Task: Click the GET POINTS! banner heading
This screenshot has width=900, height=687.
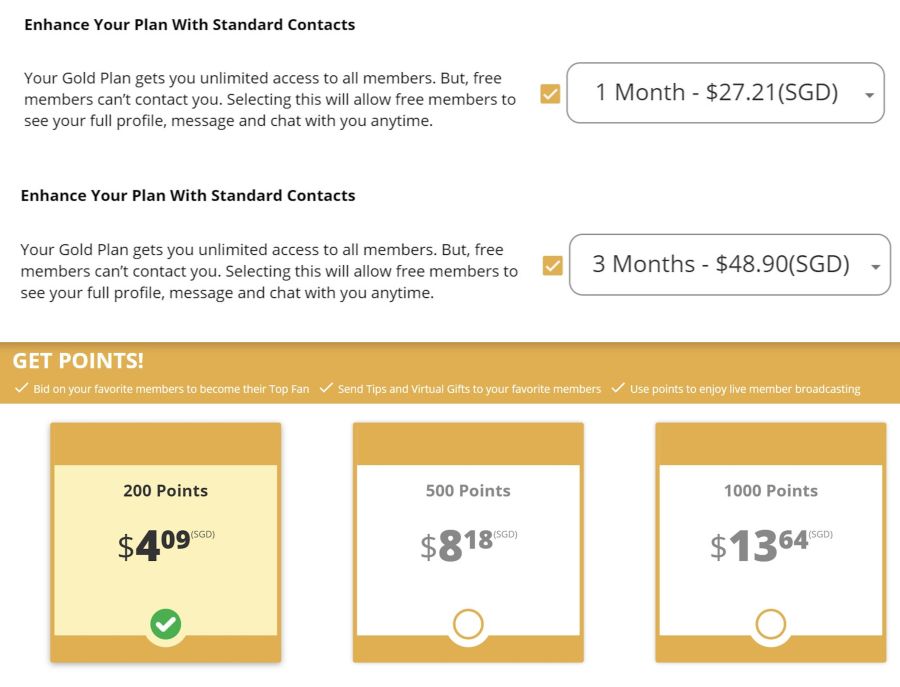Action: pyautogui.click(x=78, y=360)
